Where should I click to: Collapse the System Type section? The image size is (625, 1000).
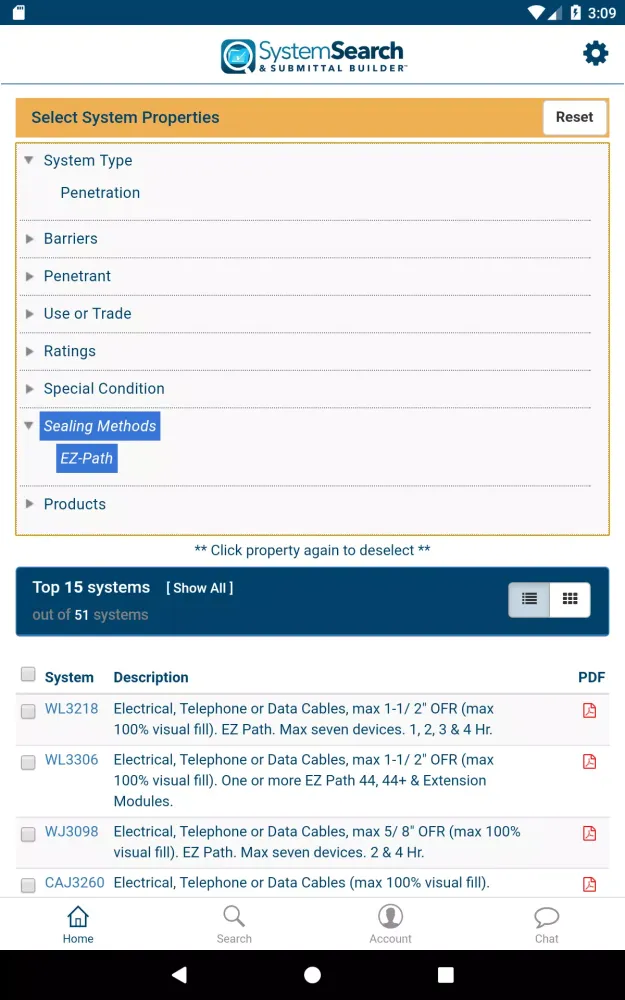29,160
